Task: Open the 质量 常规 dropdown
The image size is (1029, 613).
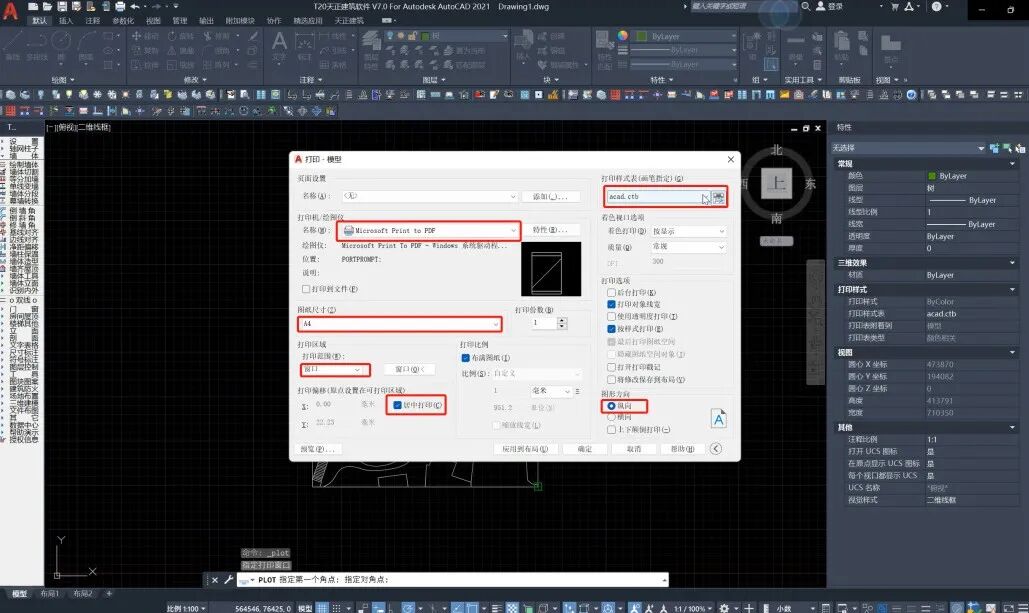Action: click(688, 247)
